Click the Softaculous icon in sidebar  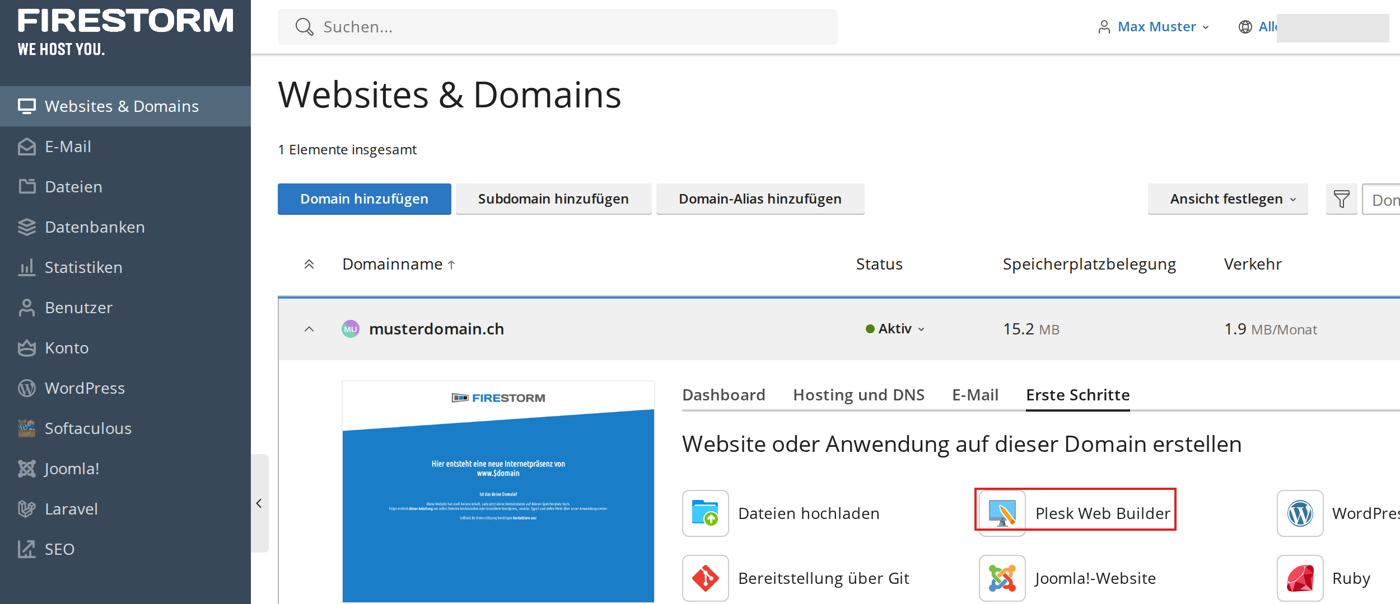tap(27, 428)
